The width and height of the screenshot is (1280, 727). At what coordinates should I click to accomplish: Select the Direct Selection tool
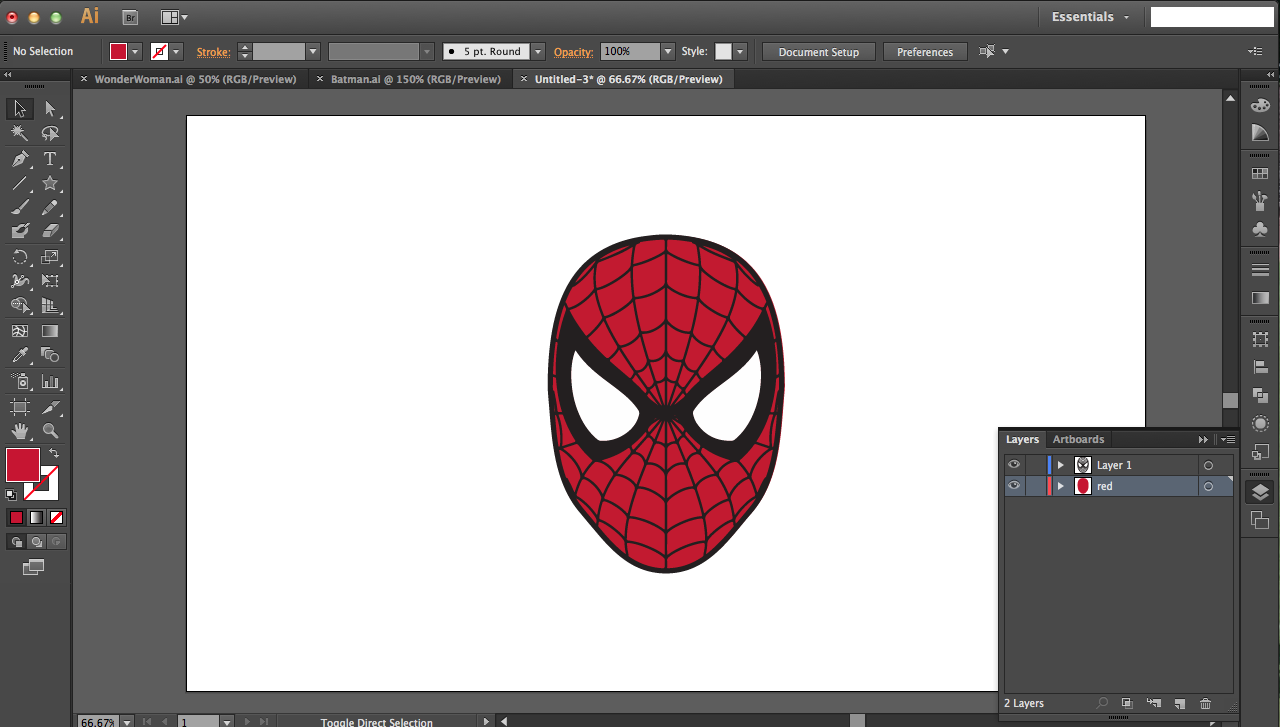(x=50, y=109)
